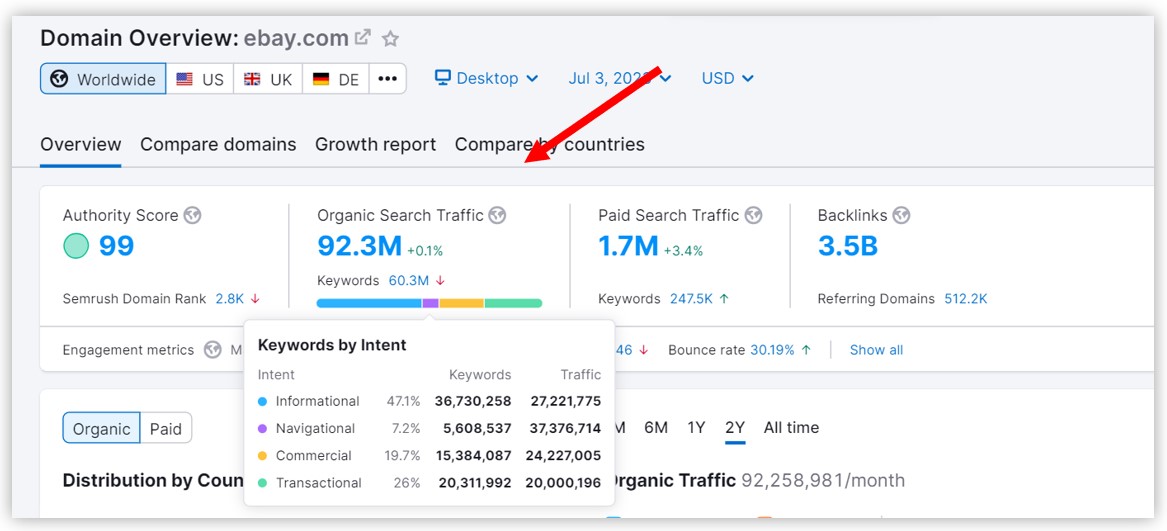Click globe icon beside Organic Search Traffic
Screen dimensions: 1167x531
point(497,216)
